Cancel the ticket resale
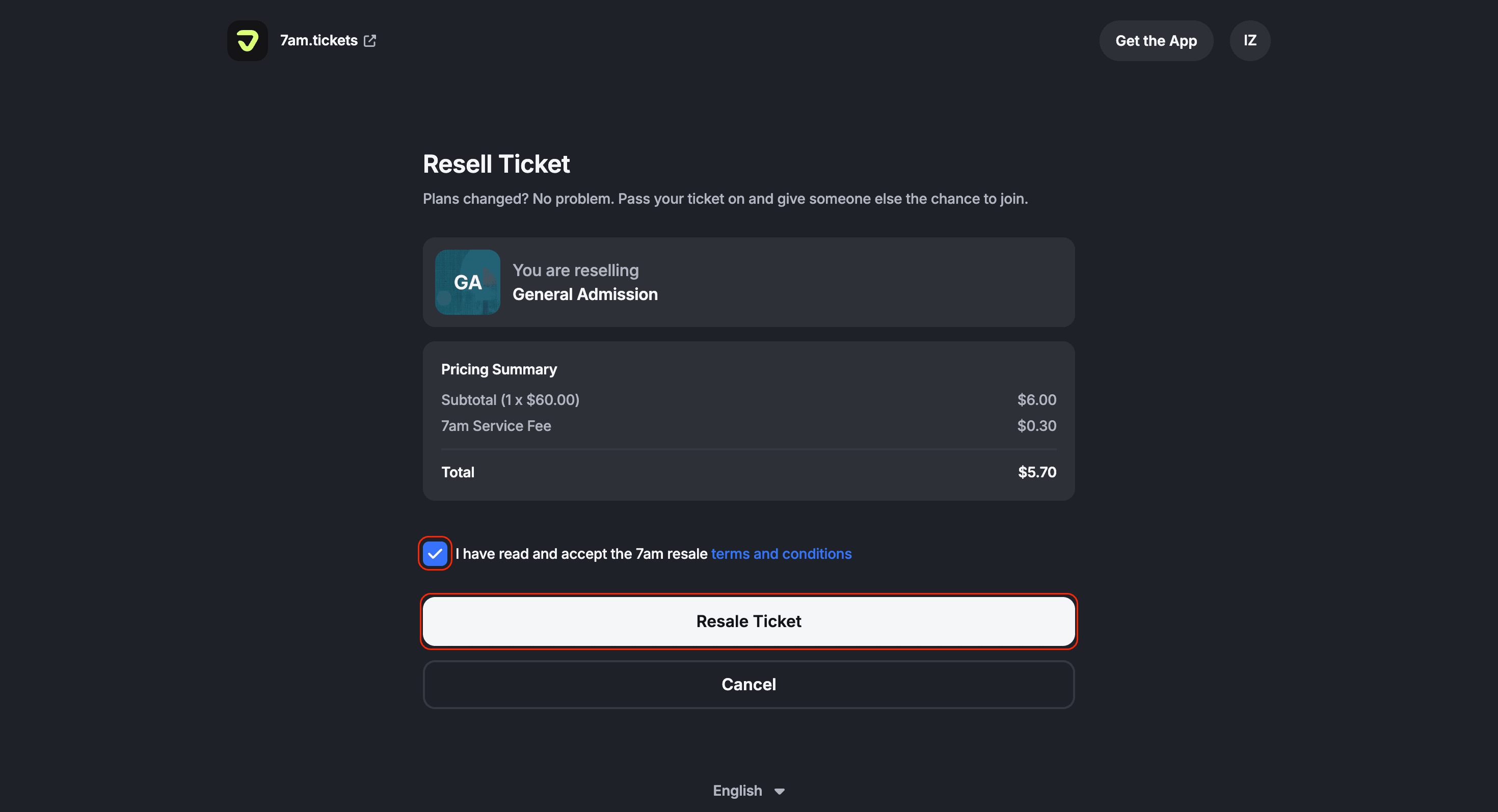The height and width of the screenshot is (812, 1498). point(748,684)
